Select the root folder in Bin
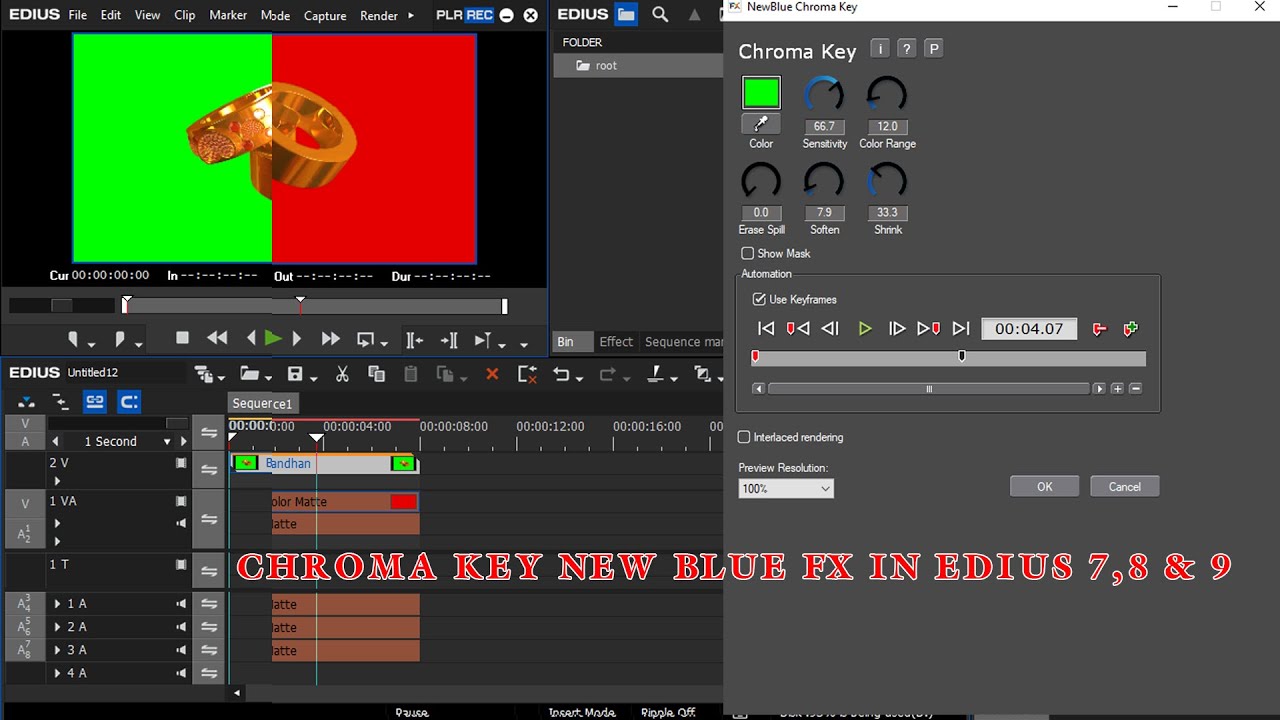Image resolution: width=1280 pixels, height=720 pixels. click(x=606, y=66)
